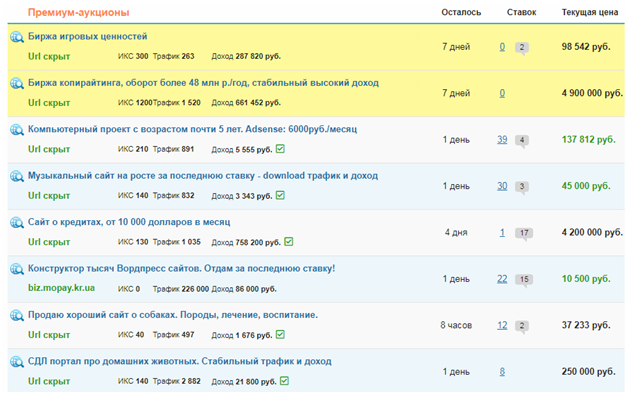Image resolution: width=628 pixels, height=394 pixels.
Task: Click the price 98 542 руб.
Action: tap(586, 47)
